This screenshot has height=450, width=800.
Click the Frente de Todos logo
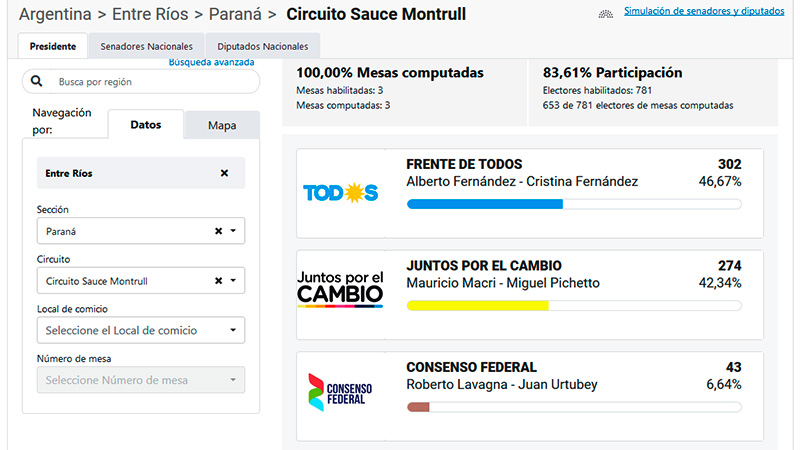(341, 193)
